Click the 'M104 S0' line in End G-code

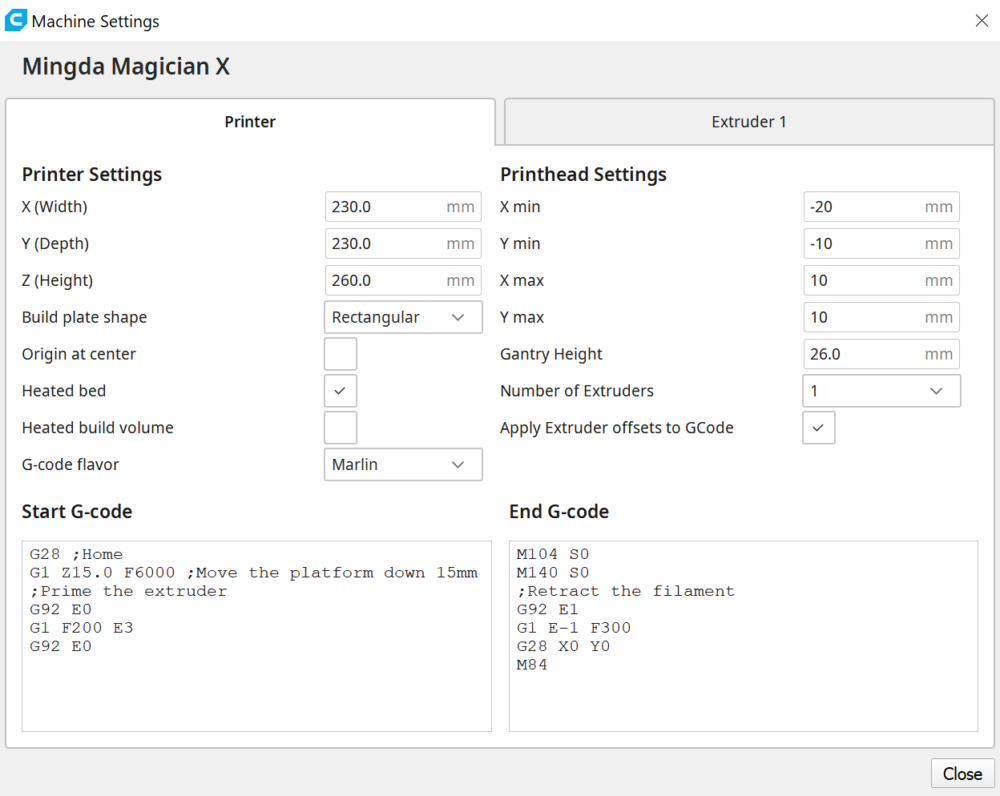tap(552, 554)
